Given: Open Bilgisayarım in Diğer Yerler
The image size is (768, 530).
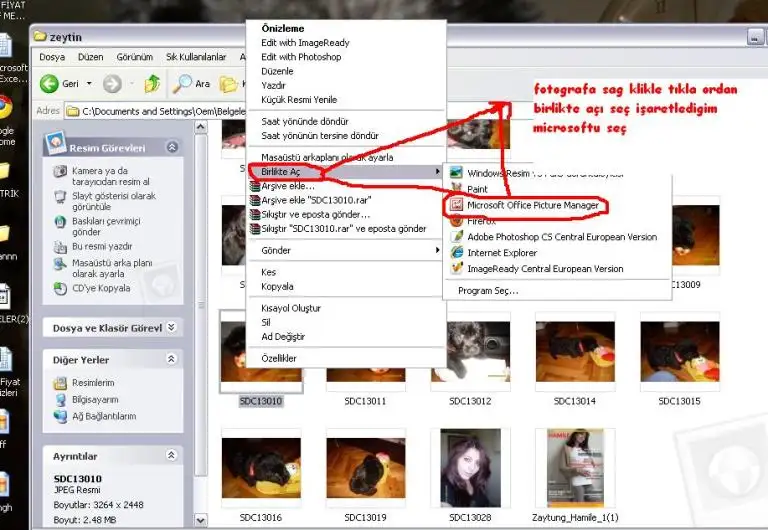Looking at the screenshot, I should [95, 399].
